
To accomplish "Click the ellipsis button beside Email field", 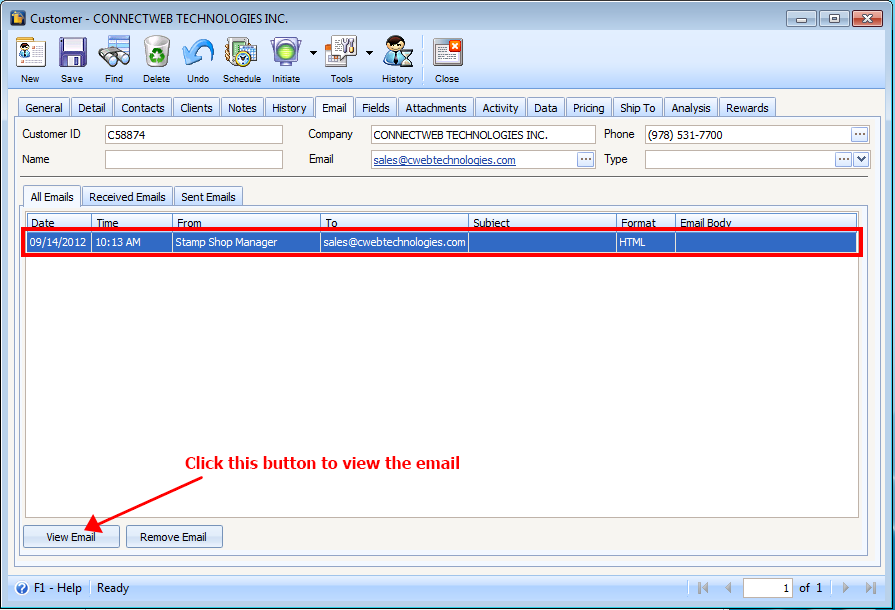I will pyautogui.click(x=586, y=159).
